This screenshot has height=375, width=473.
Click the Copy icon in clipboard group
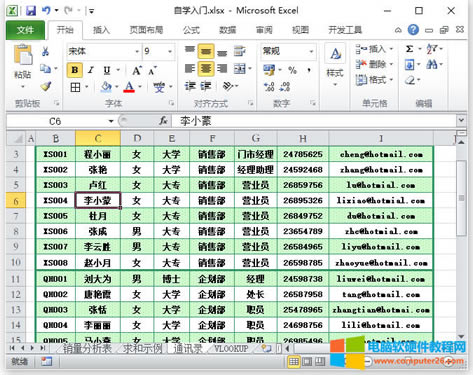45,69
